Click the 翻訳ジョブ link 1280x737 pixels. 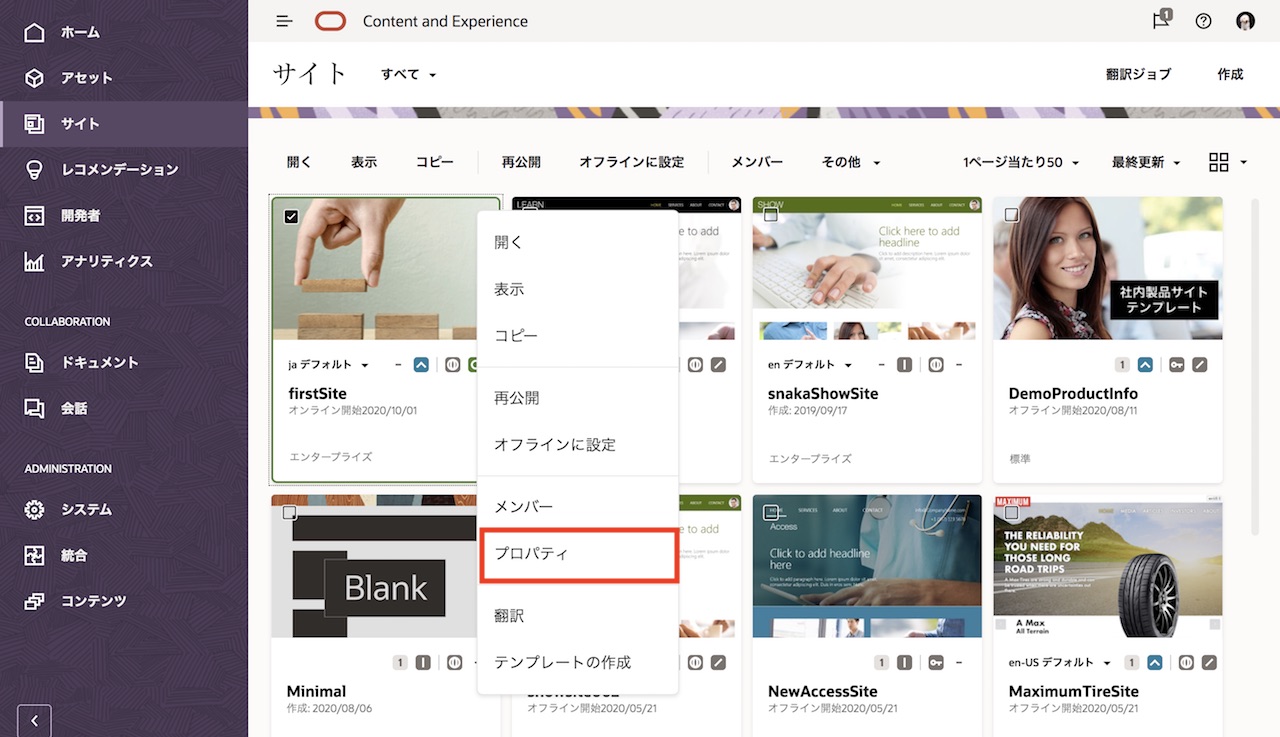(1139, 73)
